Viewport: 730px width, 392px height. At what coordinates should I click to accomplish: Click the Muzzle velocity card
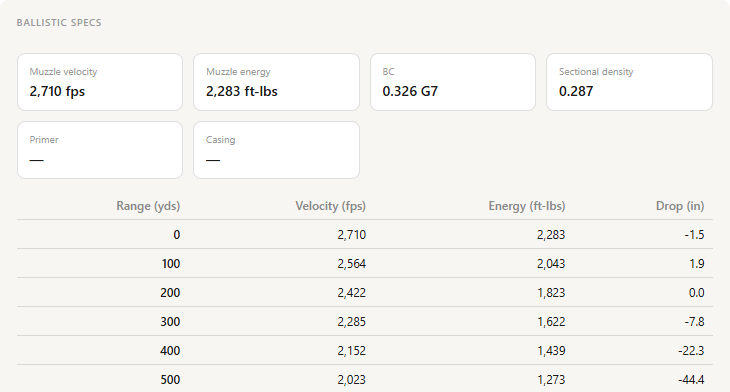[100, 82]
